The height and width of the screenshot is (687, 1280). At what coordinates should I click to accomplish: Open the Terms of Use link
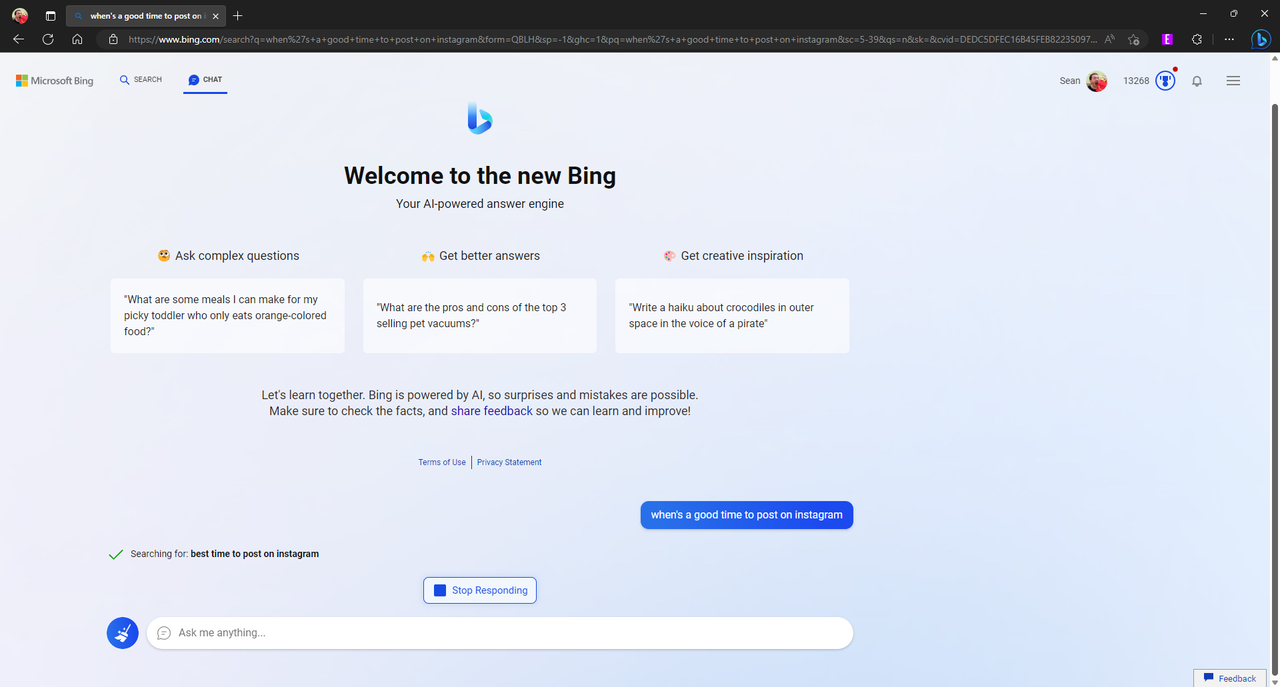click(442, 462)
